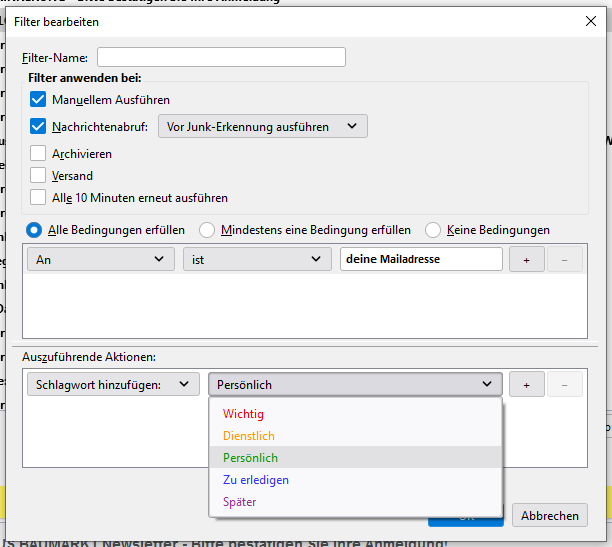Choose Zu erledigen tag from list
Viewport: 612px width, 547px height.
click(x=355, y=479)
